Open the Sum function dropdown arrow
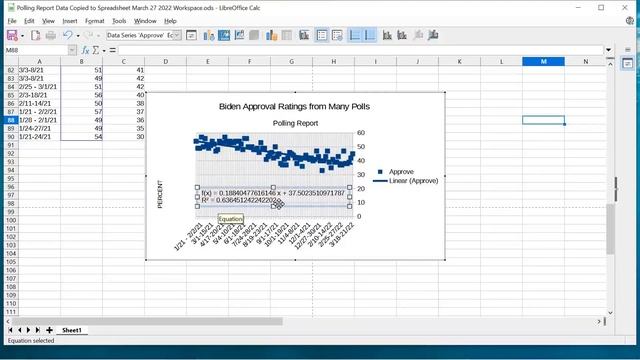This screenshot has height=360, width=640. coord(104,51)
